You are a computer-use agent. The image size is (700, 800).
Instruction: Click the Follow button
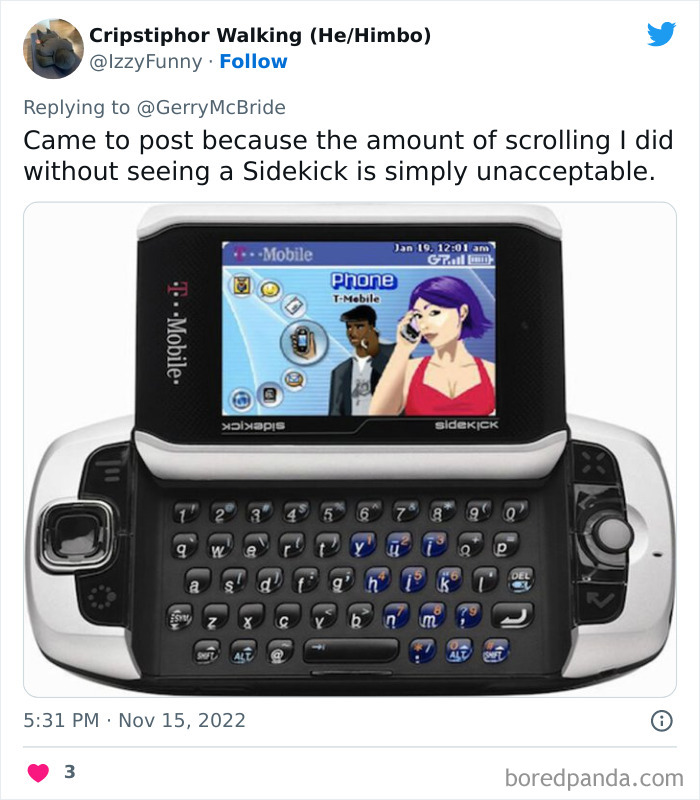pos(252,61)
